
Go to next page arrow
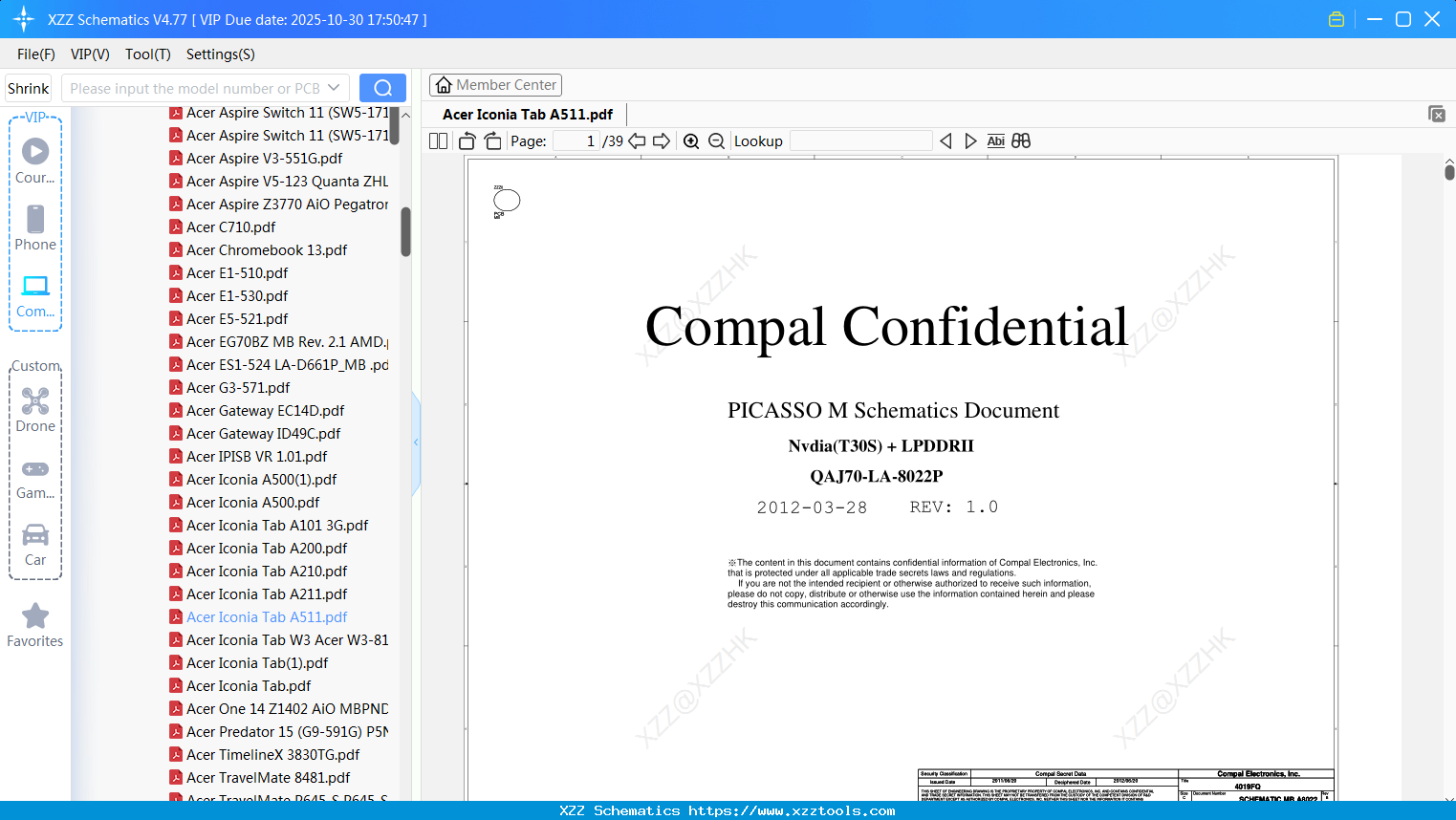pyautogui.click(x=662, y=141)
